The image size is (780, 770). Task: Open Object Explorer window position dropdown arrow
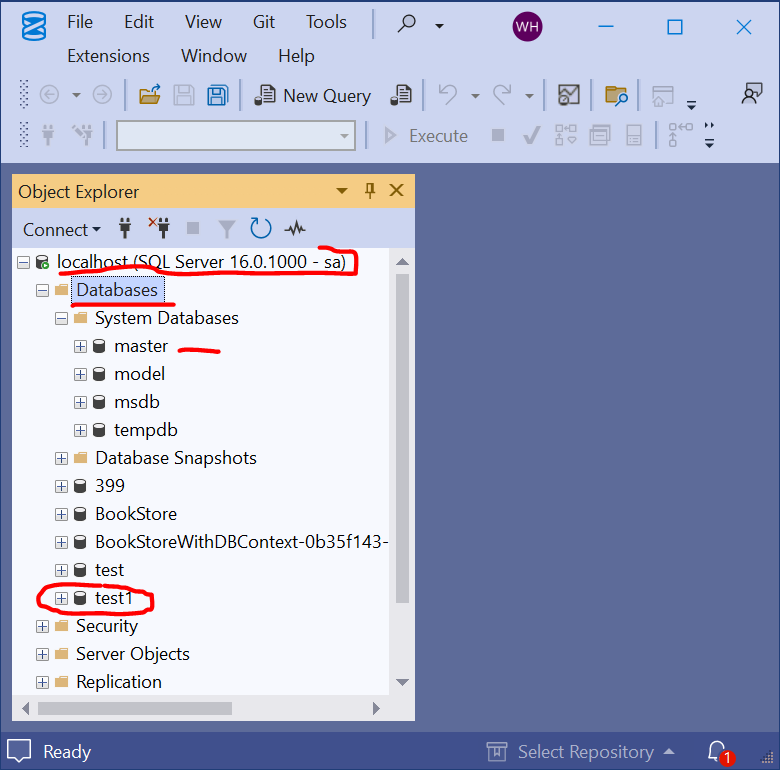[342, 191]
